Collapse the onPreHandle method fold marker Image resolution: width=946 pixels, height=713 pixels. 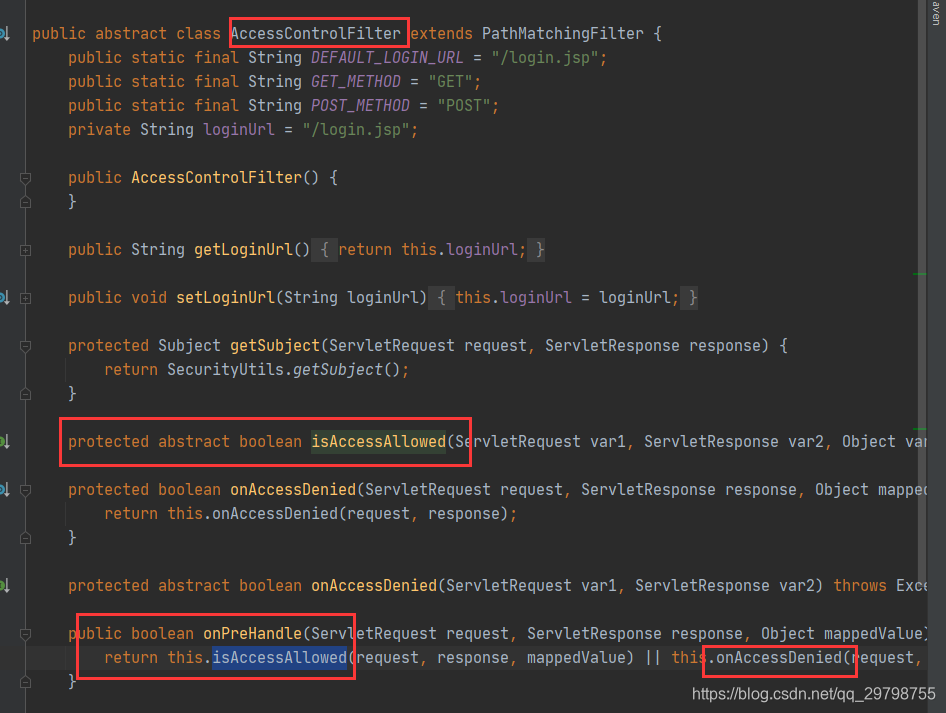(25, 634)
